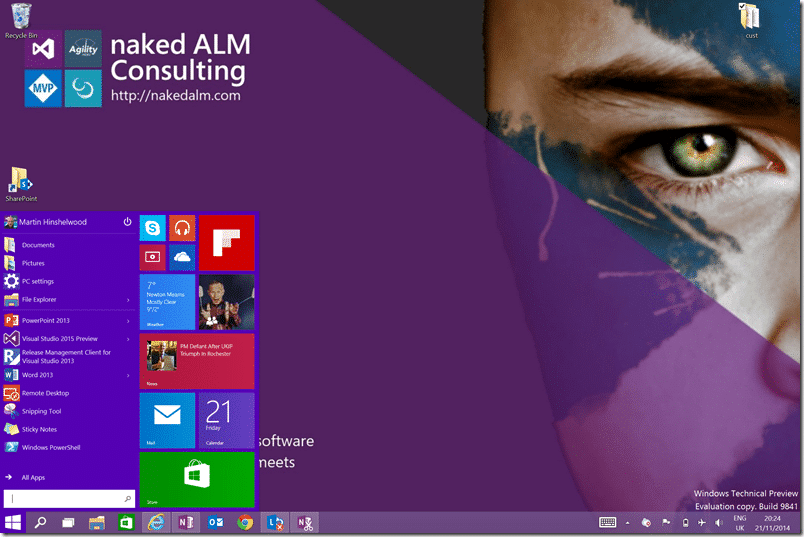804x537 pixels.
Task: Open OneNote on the taskbar
Action: pyautogui.click(x=186, y=523)
